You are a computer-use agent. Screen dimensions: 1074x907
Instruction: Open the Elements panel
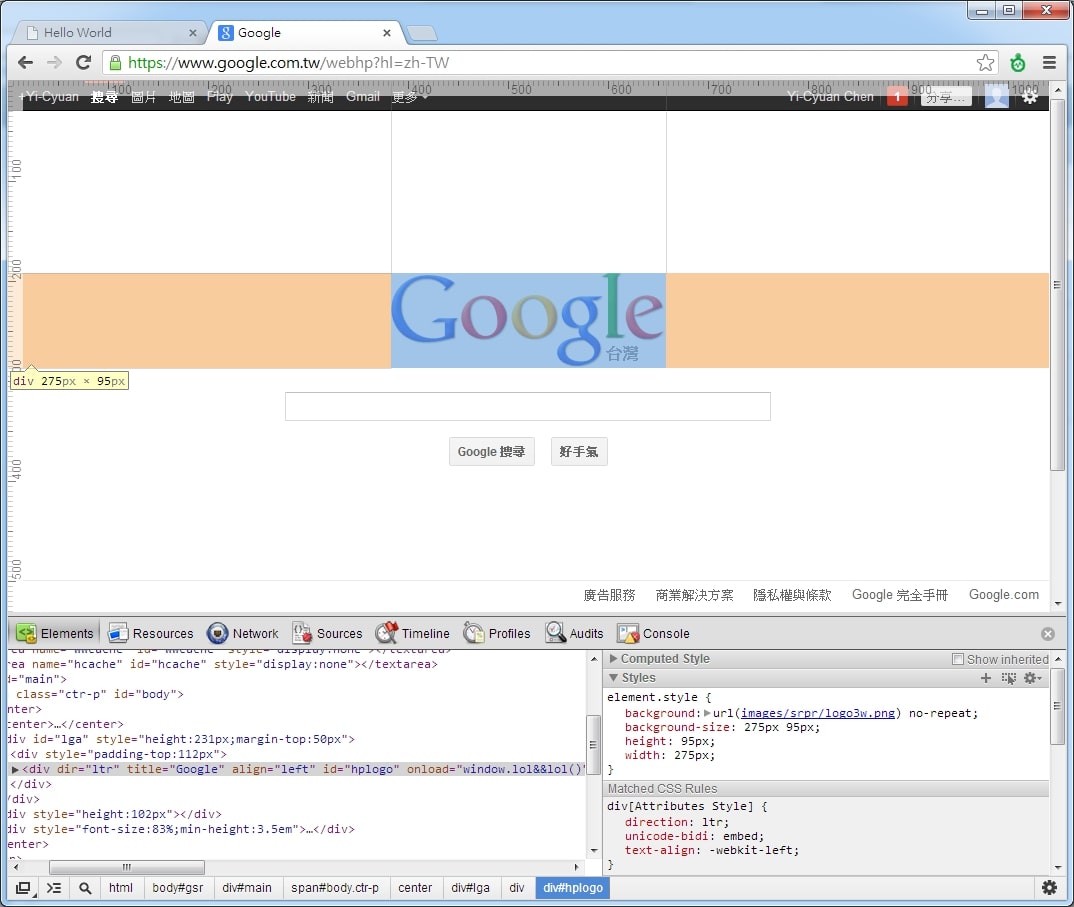[x=55, y=633]
